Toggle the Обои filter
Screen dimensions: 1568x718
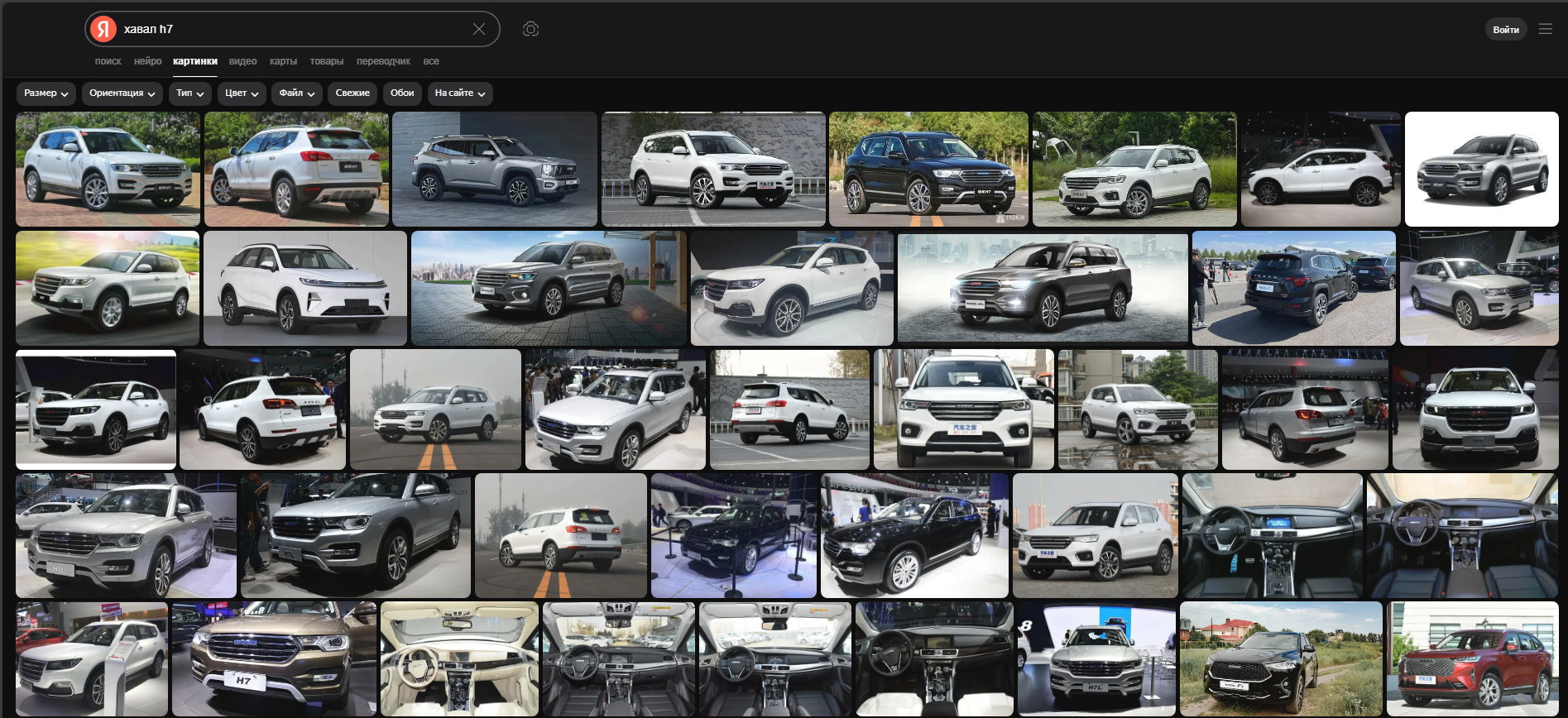point(402,93)
